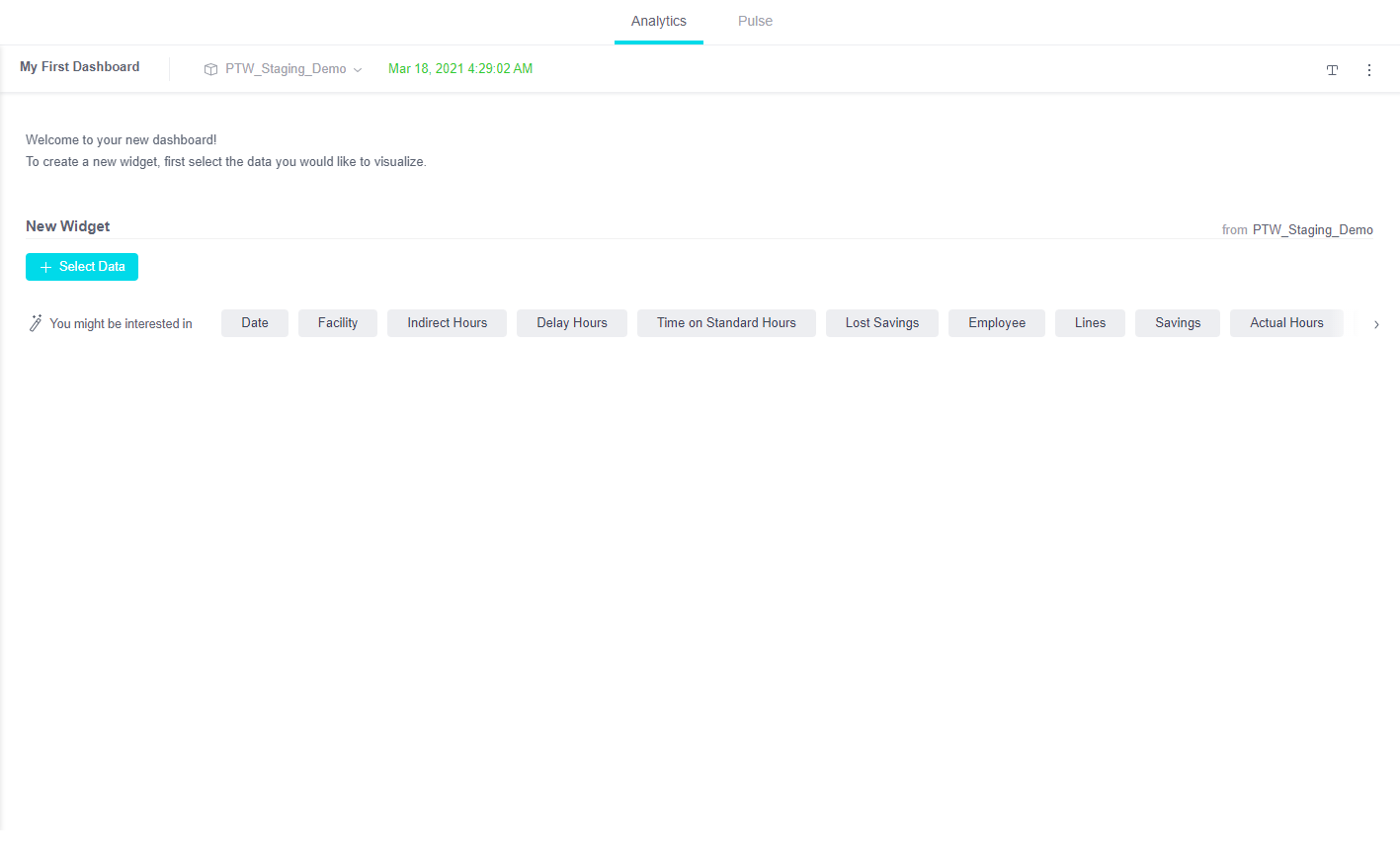
Task: Select the Delay Hours chip
Action: 571,323
